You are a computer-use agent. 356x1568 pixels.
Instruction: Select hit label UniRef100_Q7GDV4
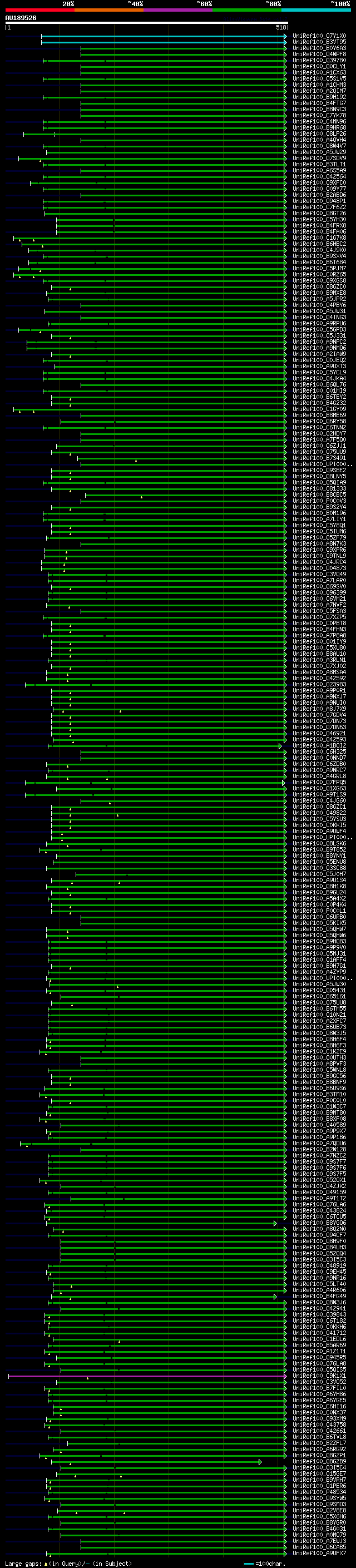319,715
